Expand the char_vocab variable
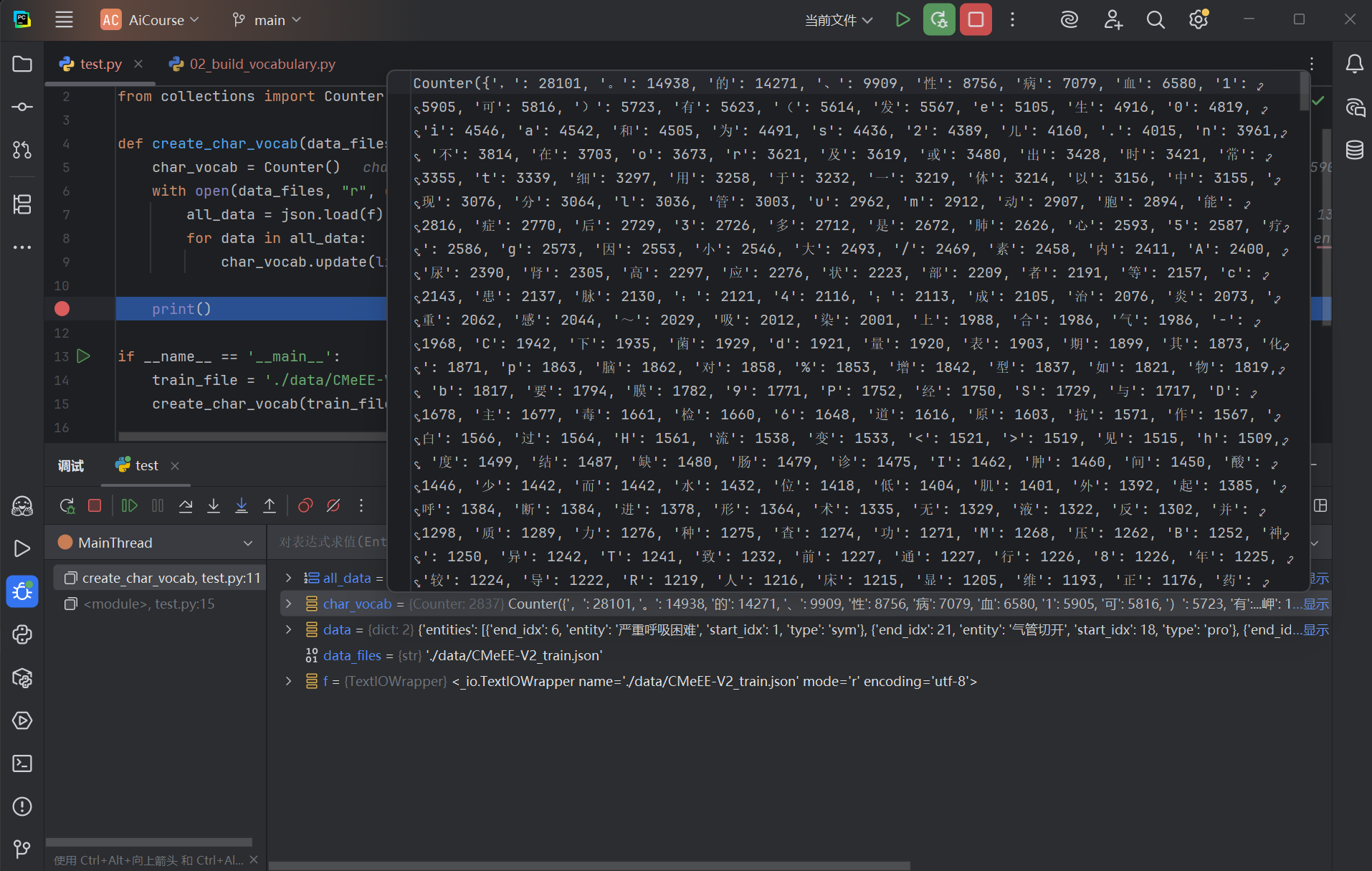 click(289, 604)
